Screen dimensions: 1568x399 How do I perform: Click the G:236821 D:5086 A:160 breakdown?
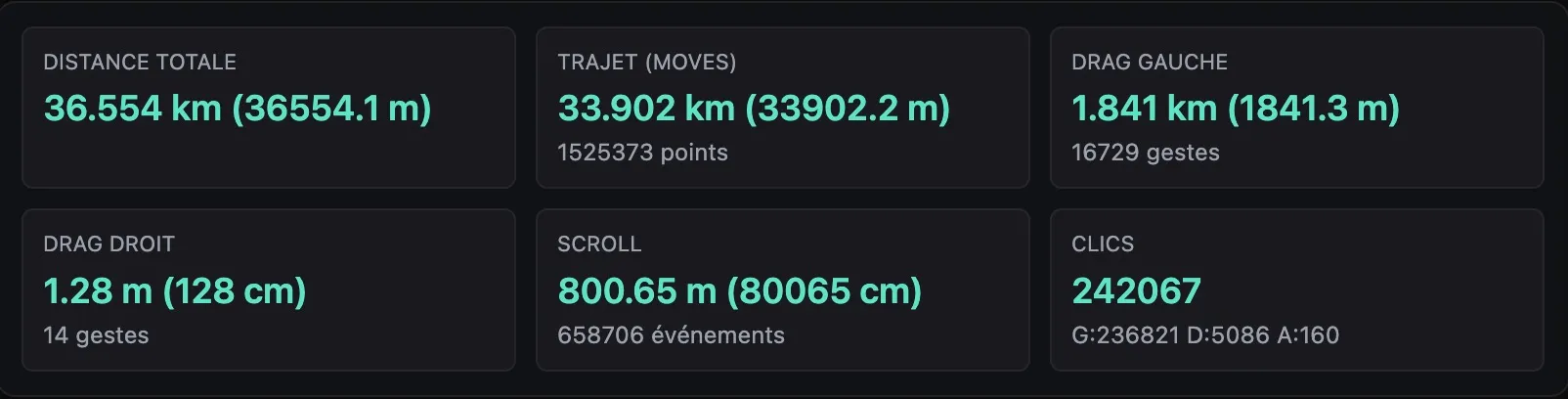click(x=1204, y=335)
